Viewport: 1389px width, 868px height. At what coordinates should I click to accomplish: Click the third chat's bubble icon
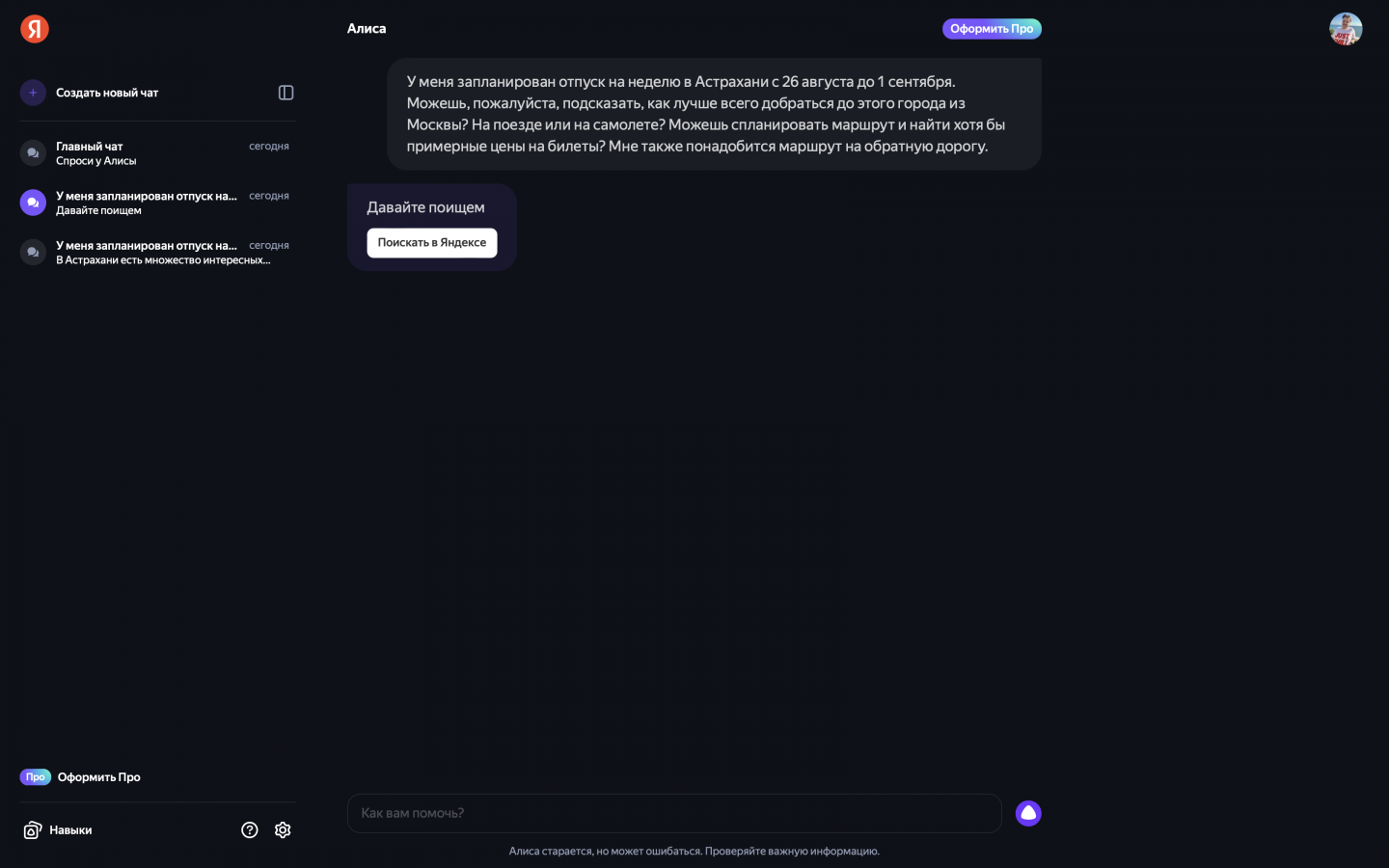click(x=33, y=253)
